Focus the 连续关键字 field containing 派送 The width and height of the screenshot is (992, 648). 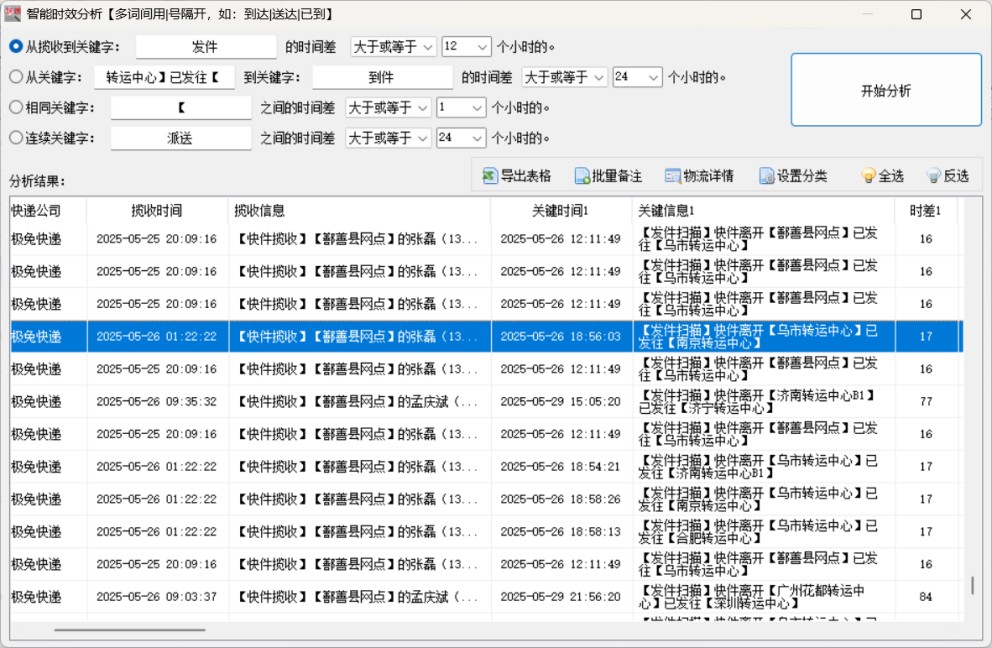(x=181, y=138)
